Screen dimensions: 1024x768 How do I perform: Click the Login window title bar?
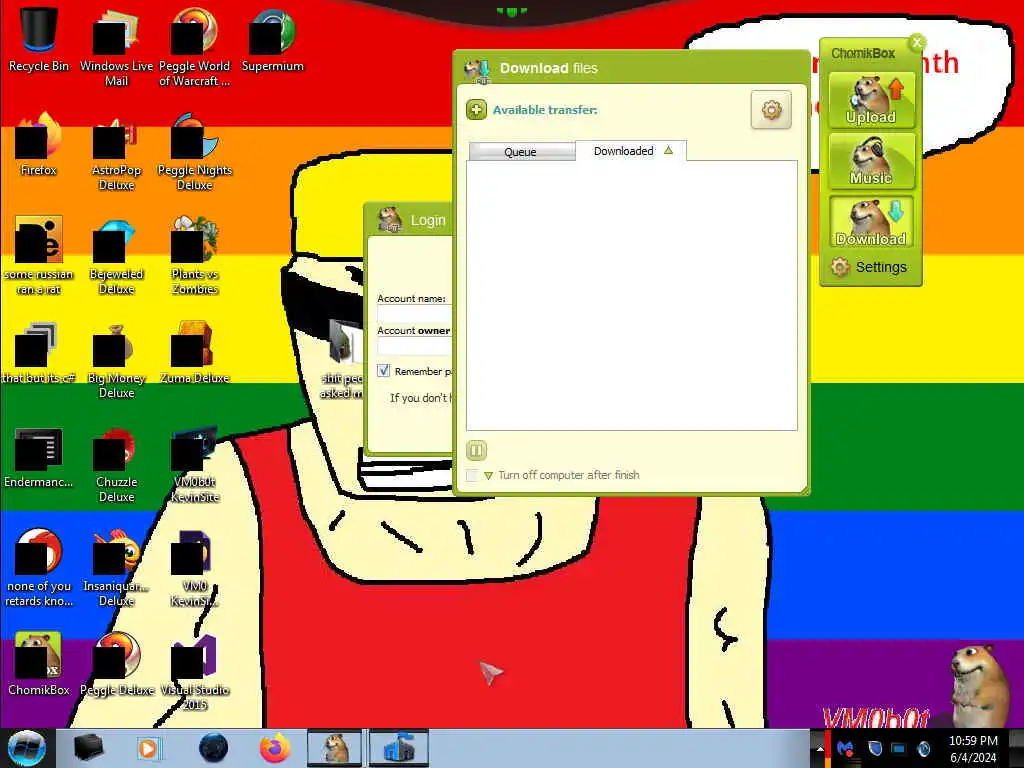410,220
